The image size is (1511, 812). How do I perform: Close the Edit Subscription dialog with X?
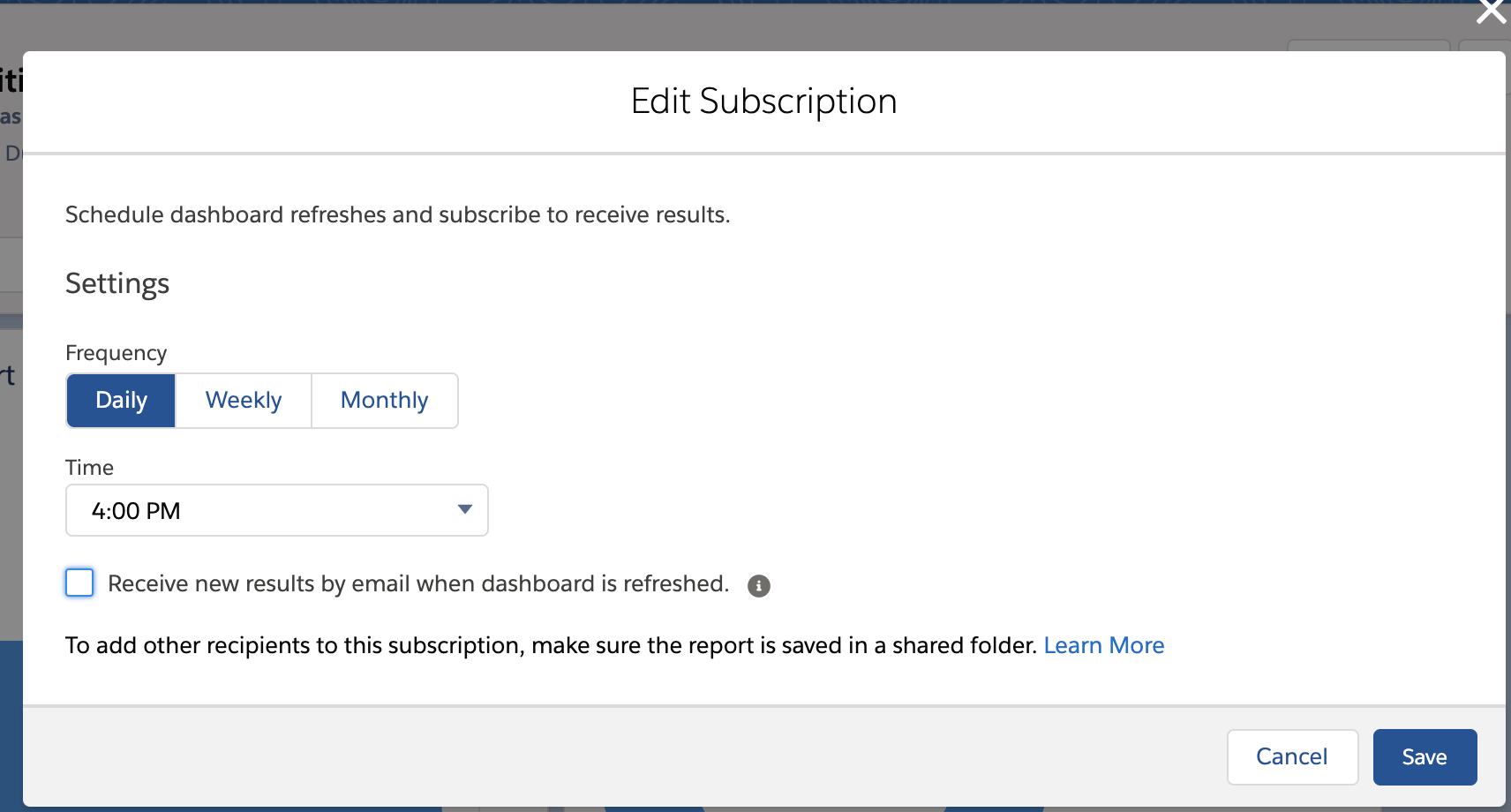(x=1491, y=12)
